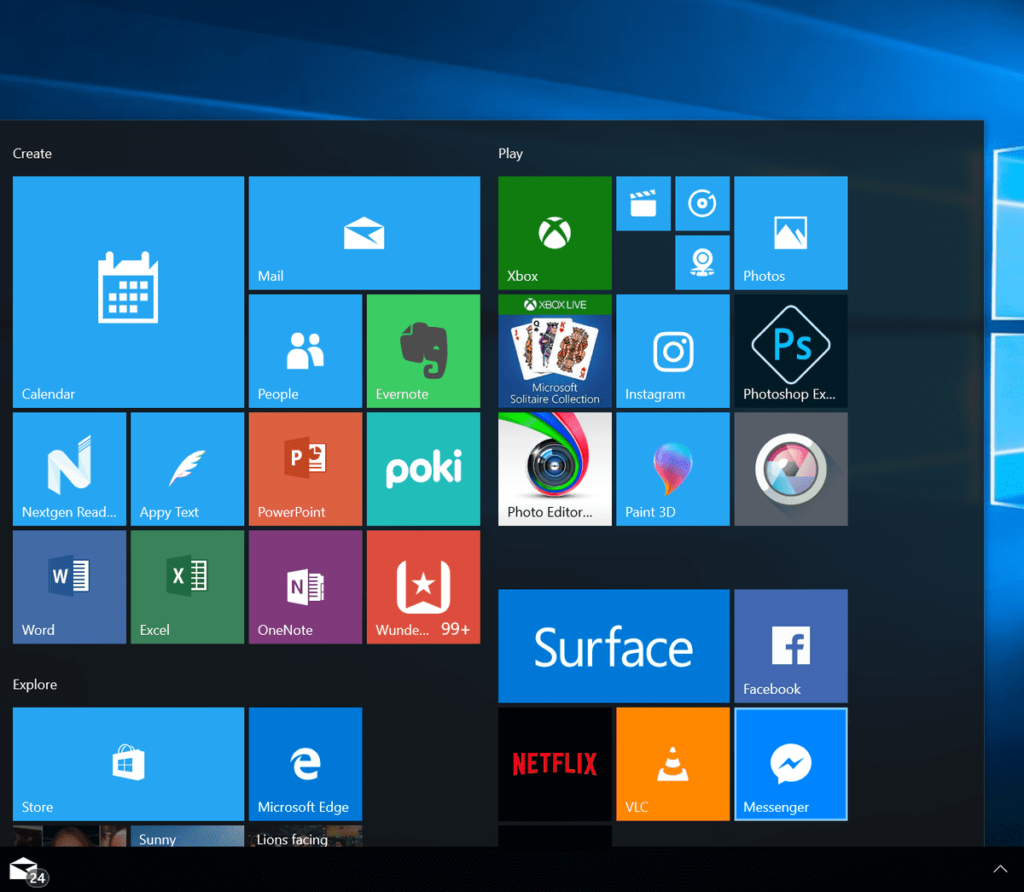Screen dimensions: 1024x892
Task: Launch PowerPoint from the Create group
Action: pyautogui.click(x=305, y=469)
